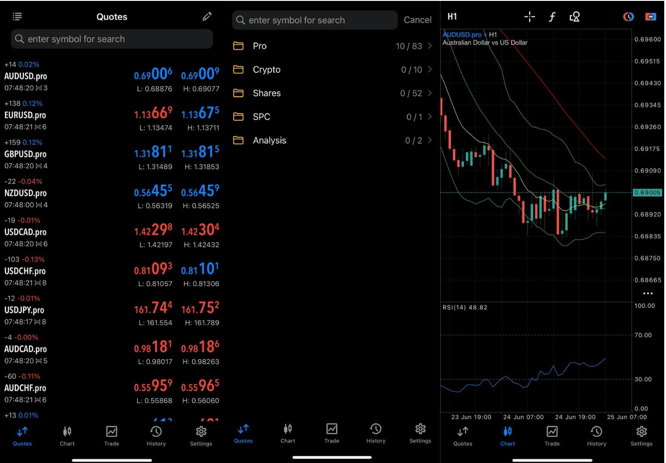Tap the current price label 0.69005 on chart
Image resolution: width=666 pixels, height=463 pixels.
pyautogui.click(x=647, y=192)
